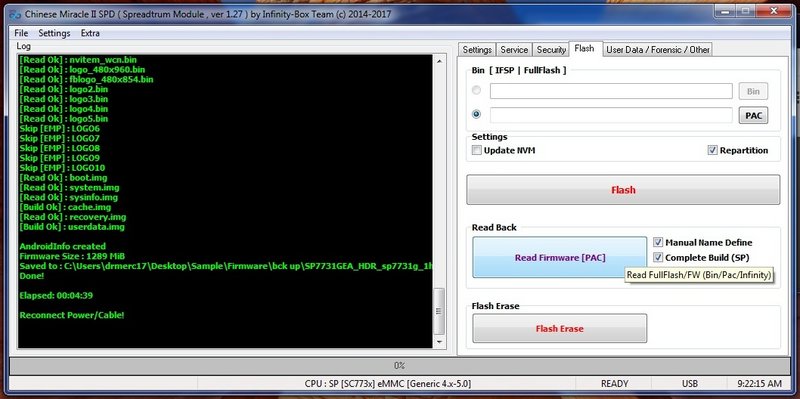Minimize the Chinese Miracle II window
Viewport: 800px width, 399px height.
(725, 11)
